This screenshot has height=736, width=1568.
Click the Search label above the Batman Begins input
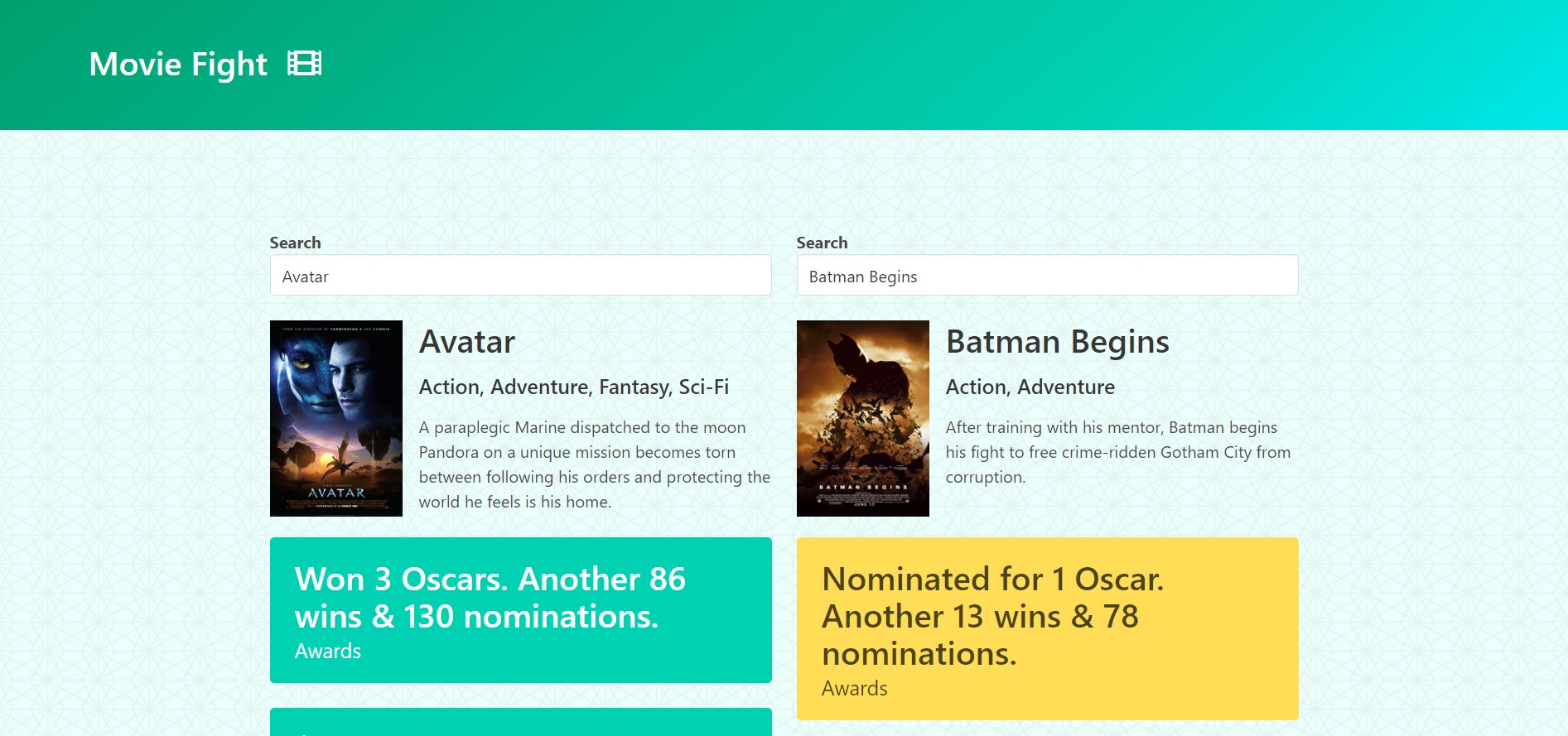click(822, 242)
